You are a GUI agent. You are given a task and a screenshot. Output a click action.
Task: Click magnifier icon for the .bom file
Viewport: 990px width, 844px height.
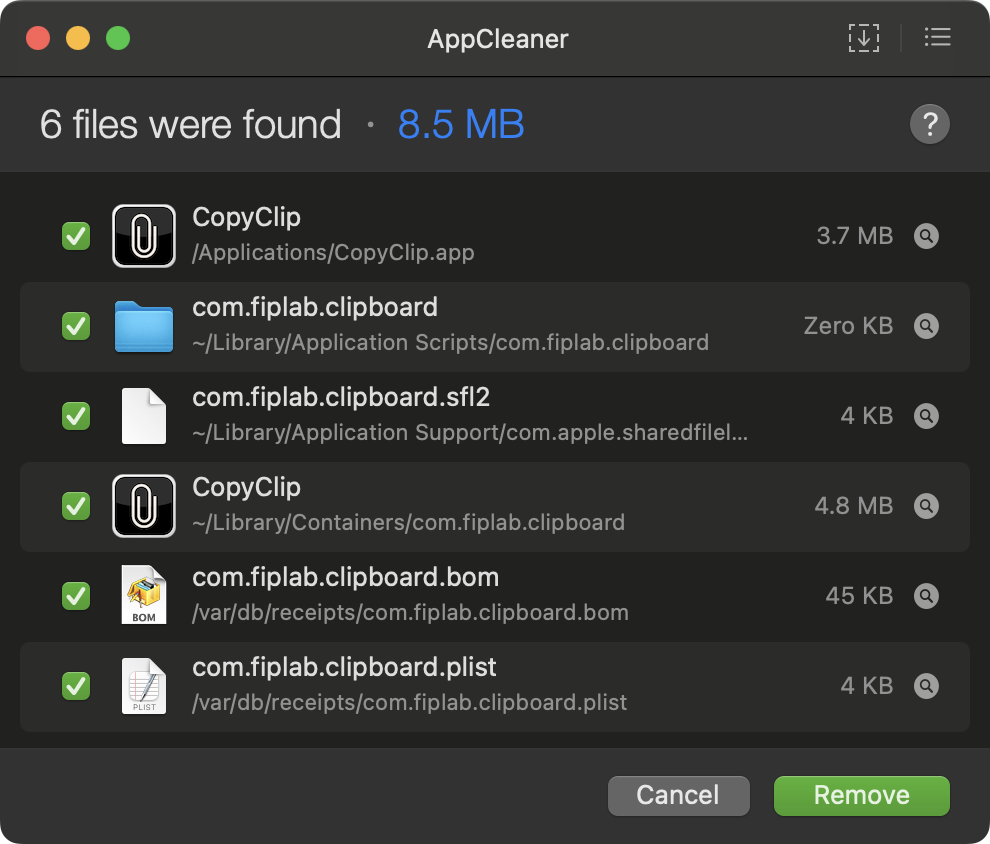pos(927,597)
